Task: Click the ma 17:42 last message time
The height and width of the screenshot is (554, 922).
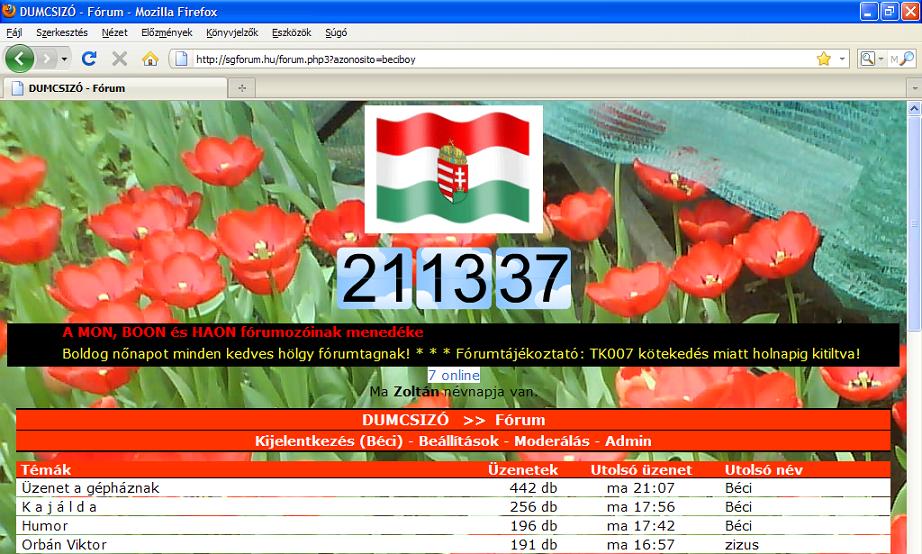Action: click(641, 526)
